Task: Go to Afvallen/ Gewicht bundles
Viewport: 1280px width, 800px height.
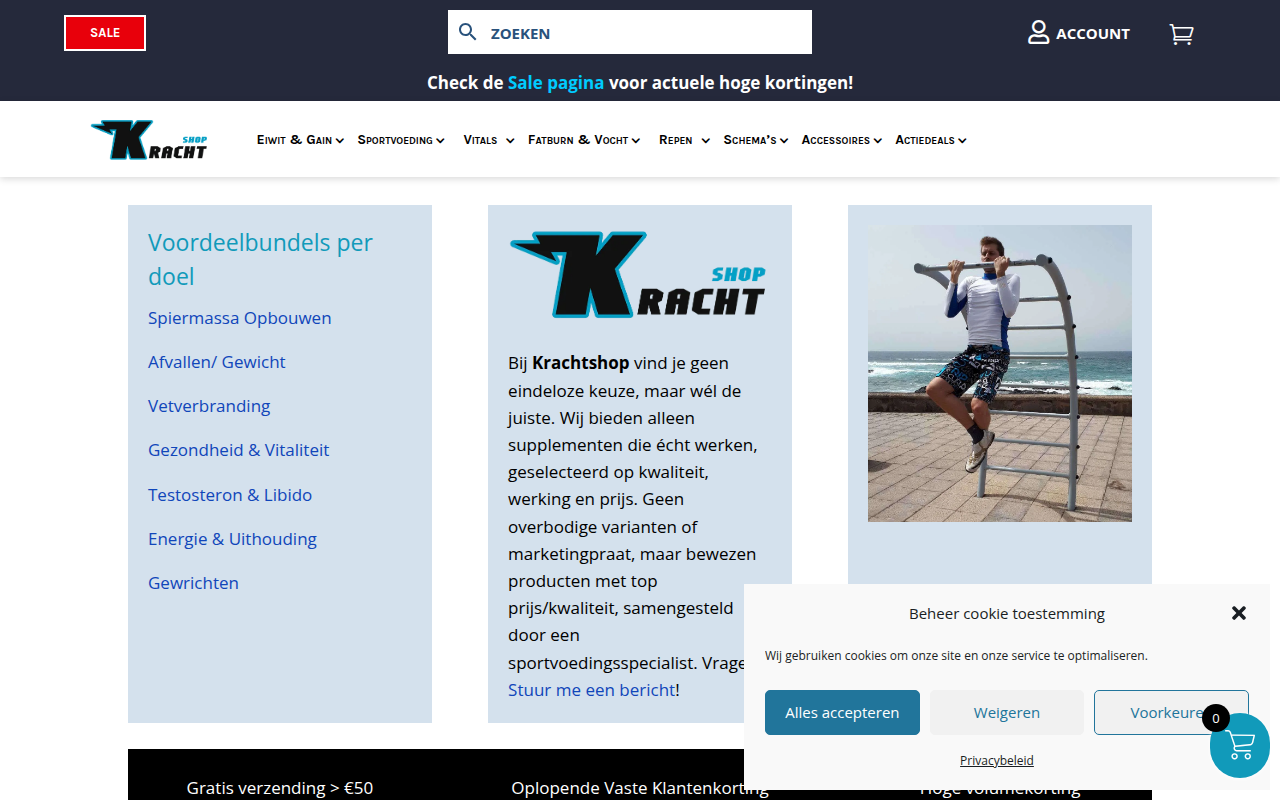Action: coord(217,362)
